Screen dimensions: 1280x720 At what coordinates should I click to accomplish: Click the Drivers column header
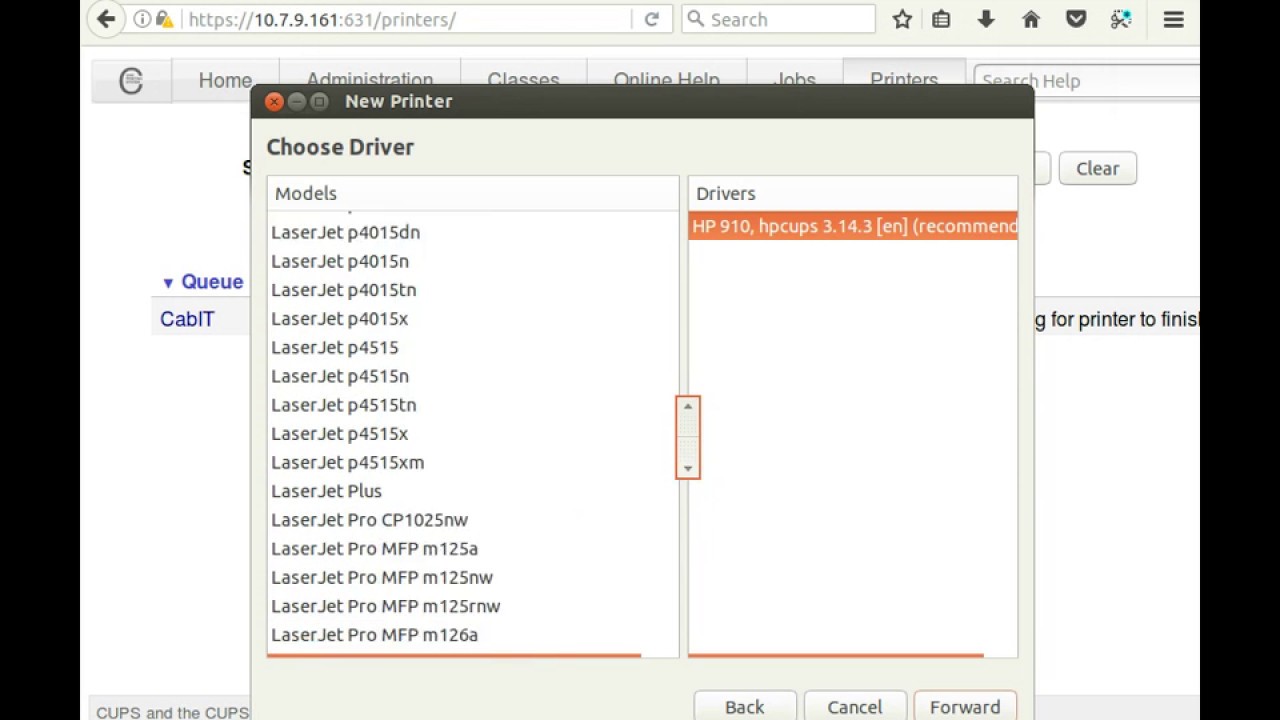[x=853, y=194]
